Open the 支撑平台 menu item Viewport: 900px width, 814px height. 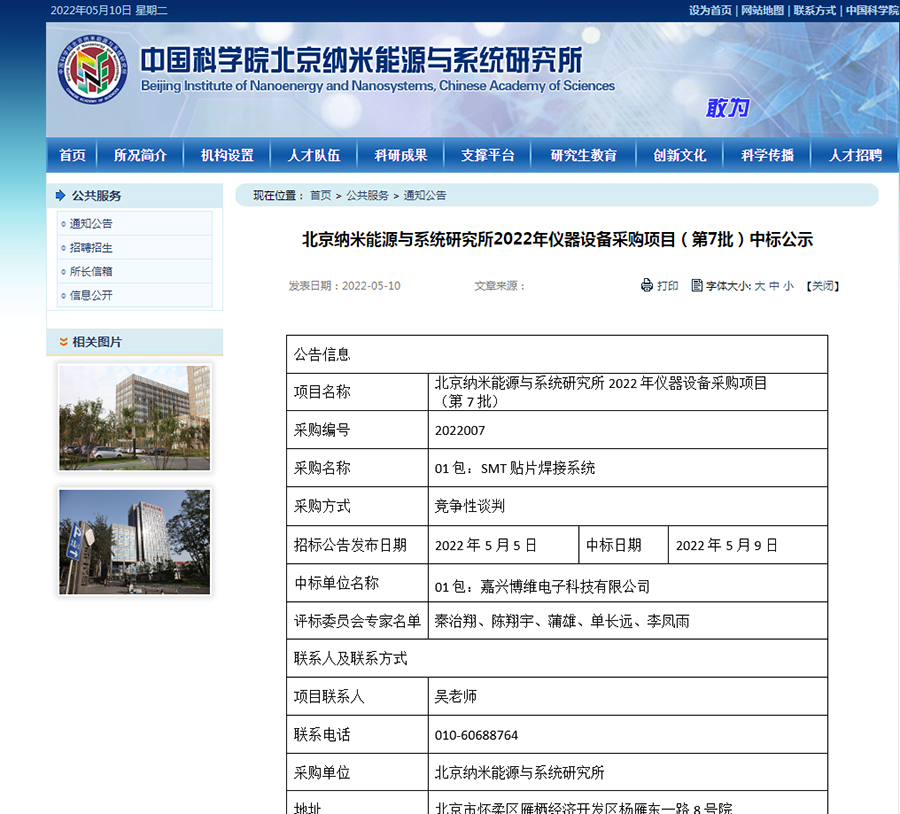pyautogui.click(x=488, y=155)
